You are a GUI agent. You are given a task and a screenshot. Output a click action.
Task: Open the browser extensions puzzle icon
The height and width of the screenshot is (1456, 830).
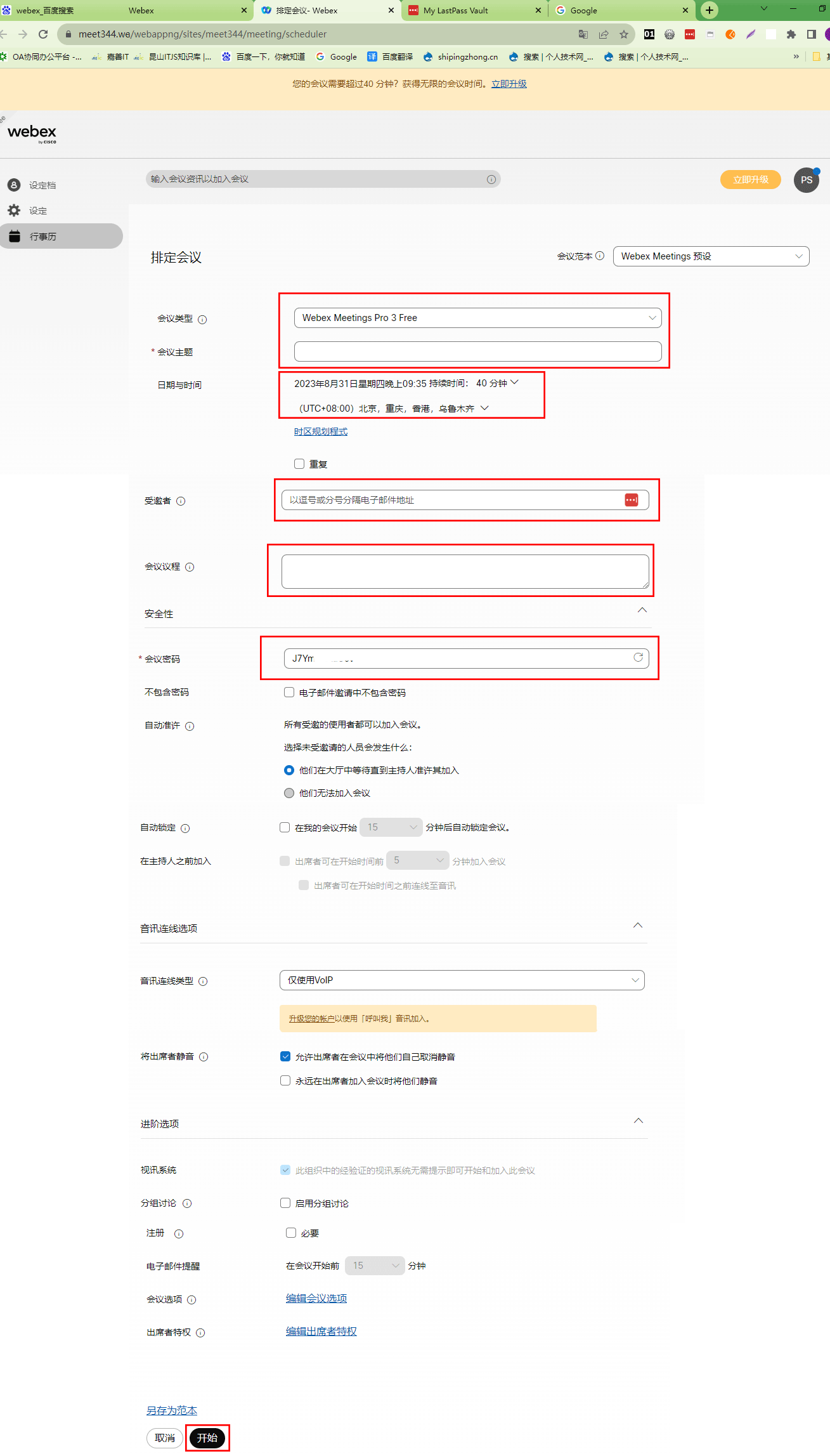791,34
